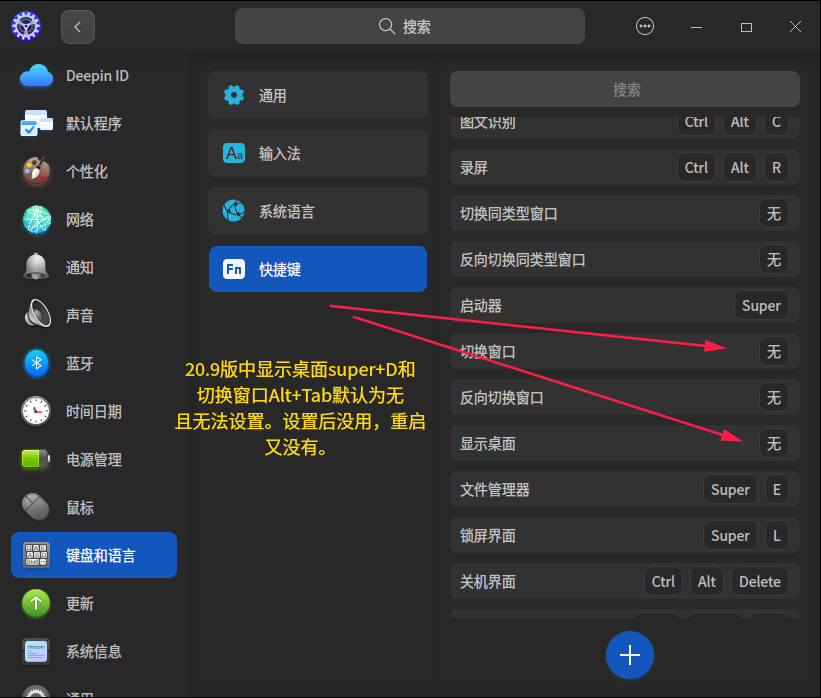
Task: Select the 快捷键 Shortcuts tab
Action: pyautogui.click(x=318, y=269)
